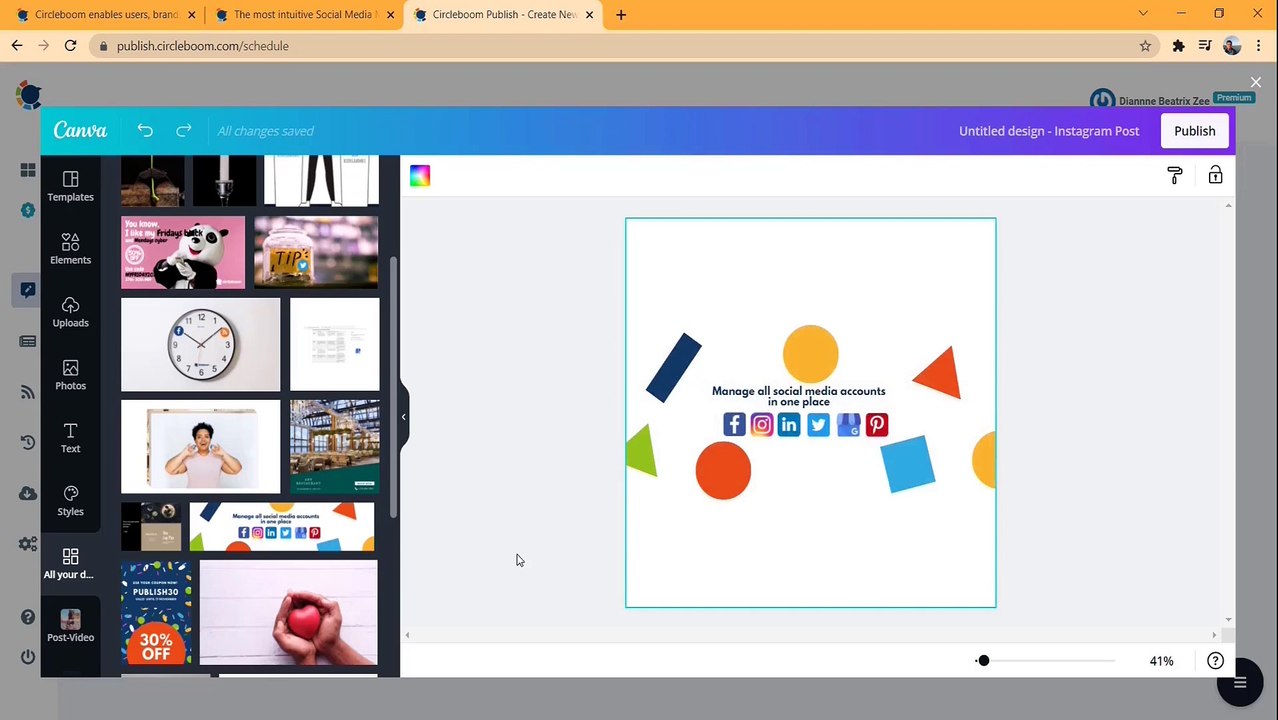Click the 41% zoom level

coord(1161,661)
